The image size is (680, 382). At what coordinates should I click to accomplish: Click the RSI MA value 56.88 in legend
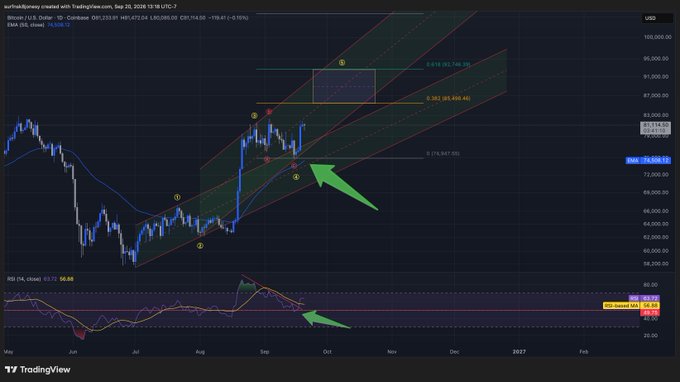[66, 279]
